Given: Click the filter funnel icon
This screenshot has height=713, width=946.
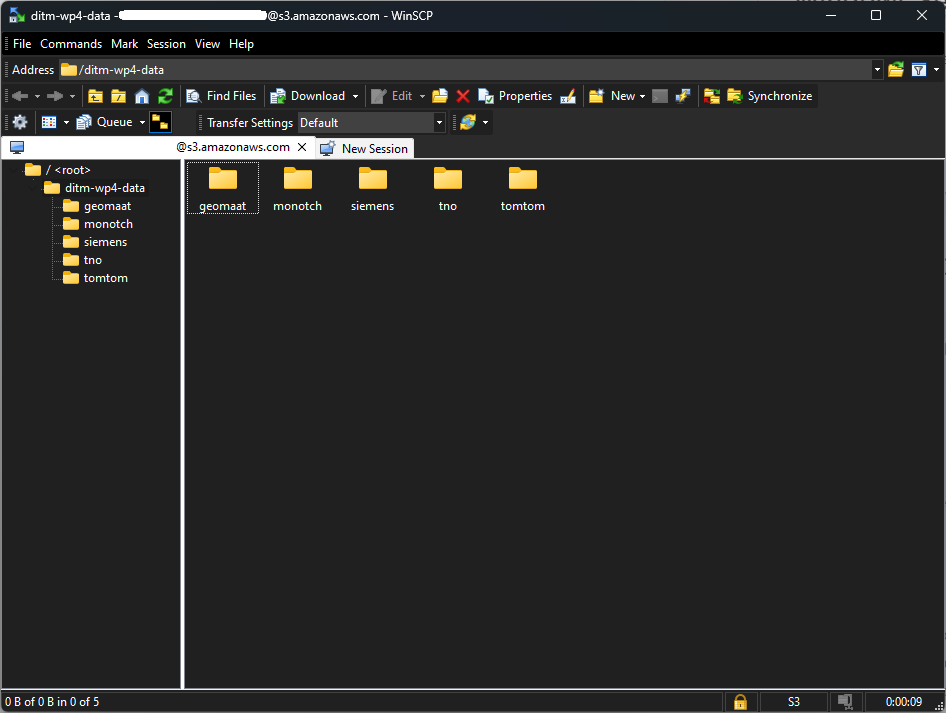Looking at the screenshot, I should [919, 70].
